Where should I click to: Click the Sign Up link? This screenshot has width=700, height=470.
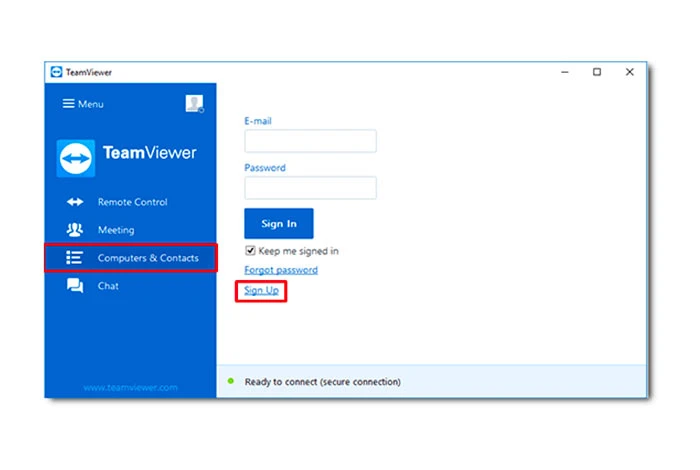tap(261, 291)
